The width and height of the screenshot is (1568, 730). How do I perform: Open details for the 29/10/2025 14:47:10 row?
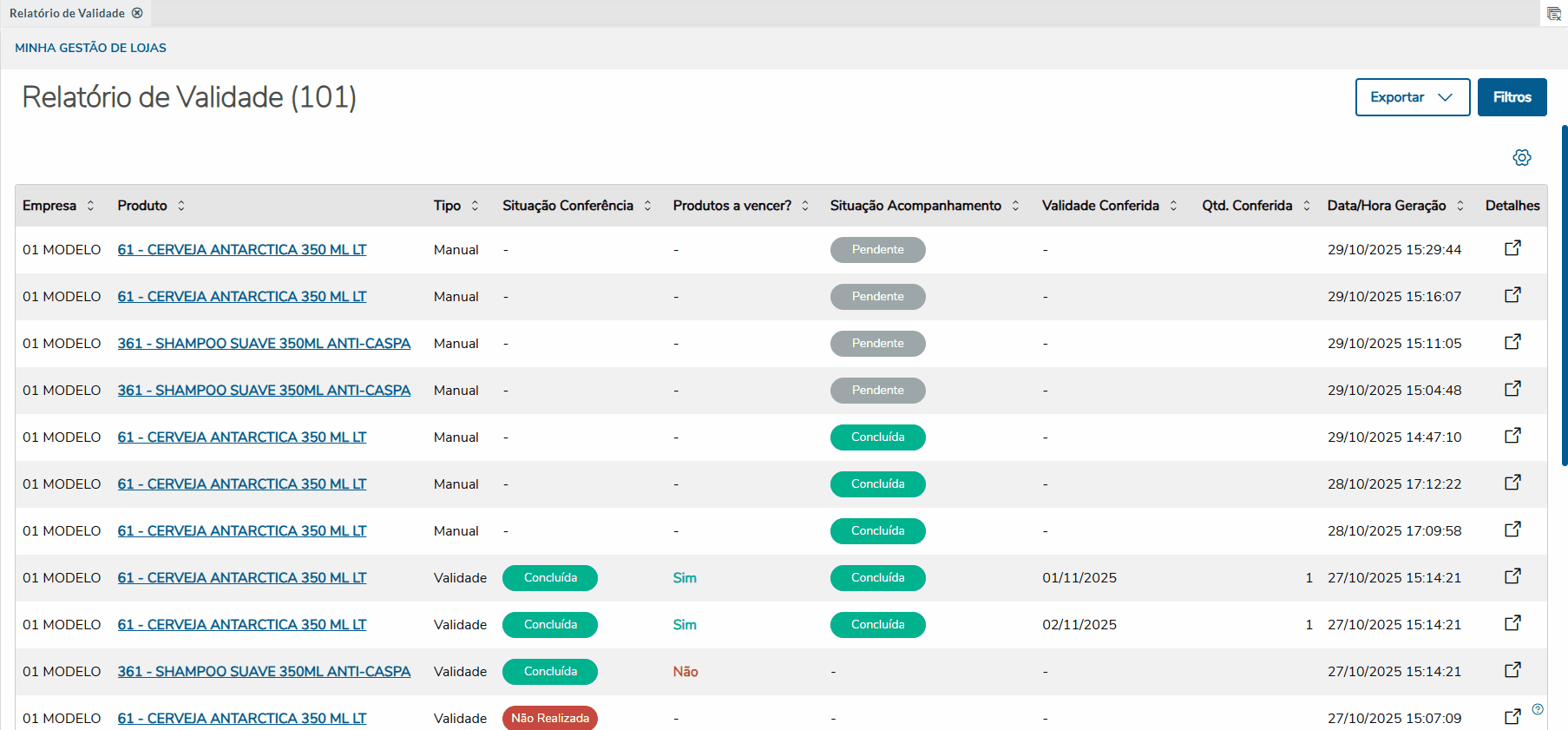click(1512, 436)
